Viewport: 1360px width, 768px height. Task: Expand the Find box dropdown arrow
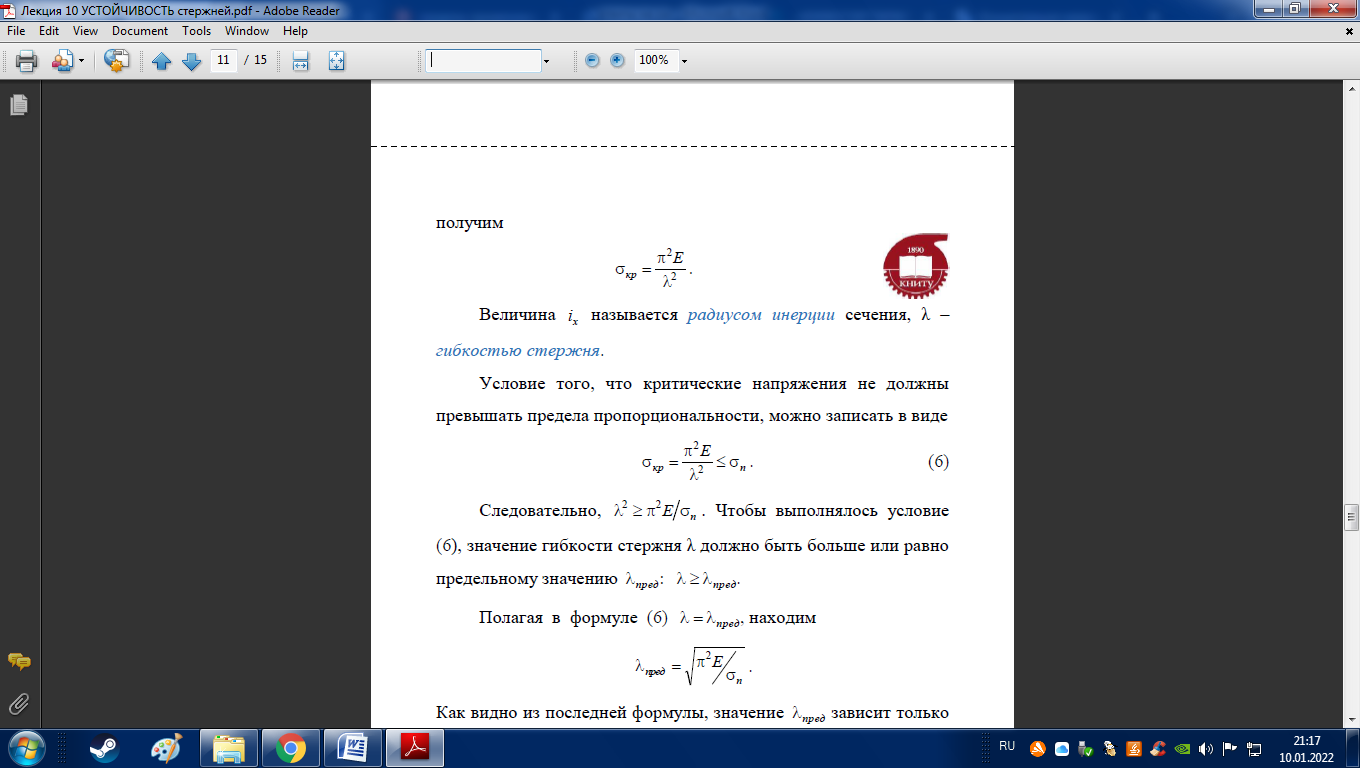pos(546,61)
